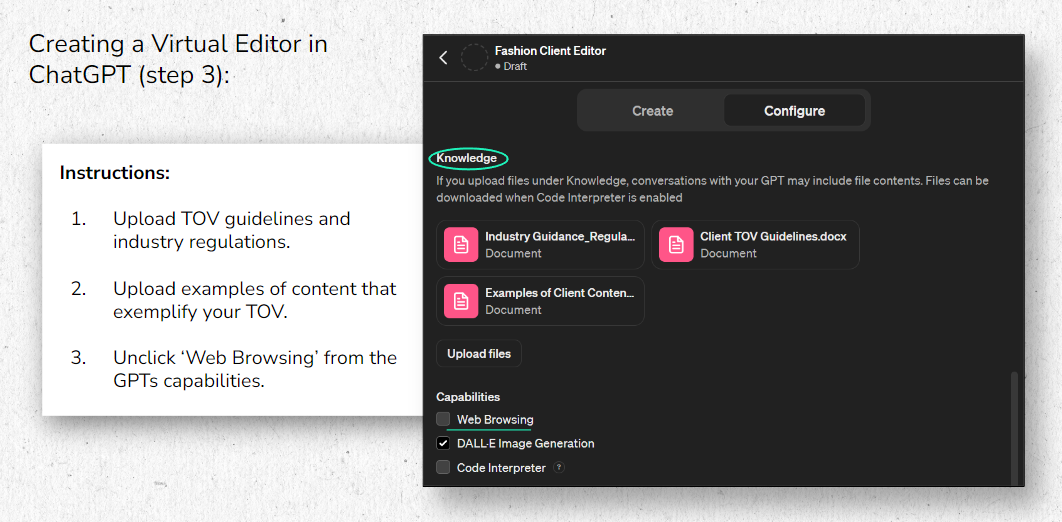Click the dashed circle GPT avatar placeholder
The image size is (1062, 522).
(x=474, y=58)
